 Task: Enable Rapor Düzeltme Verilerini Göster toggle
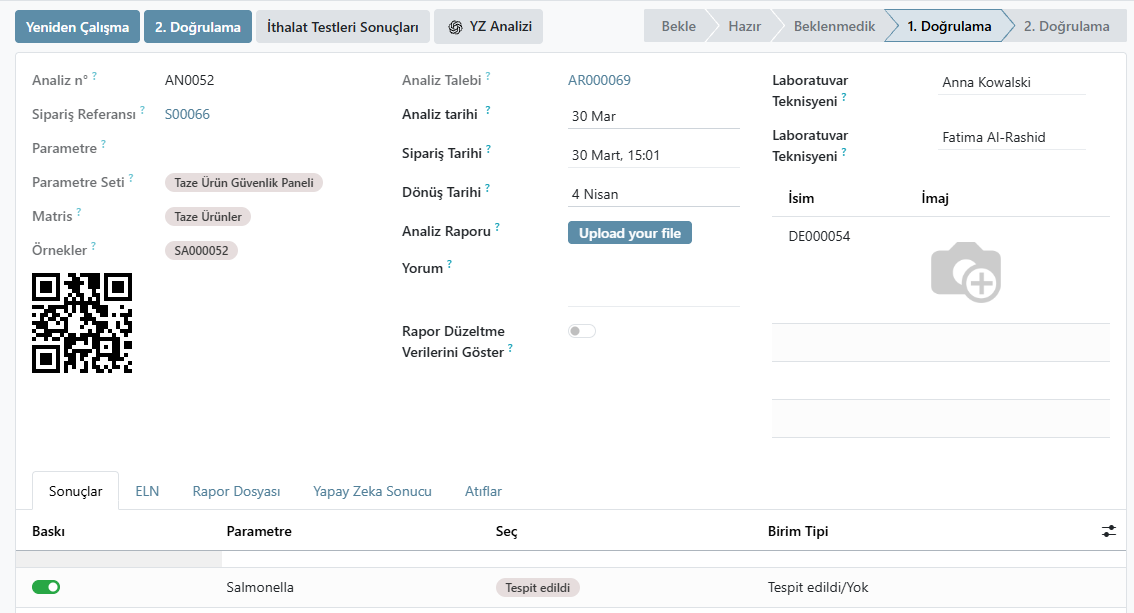pos(581,331)
